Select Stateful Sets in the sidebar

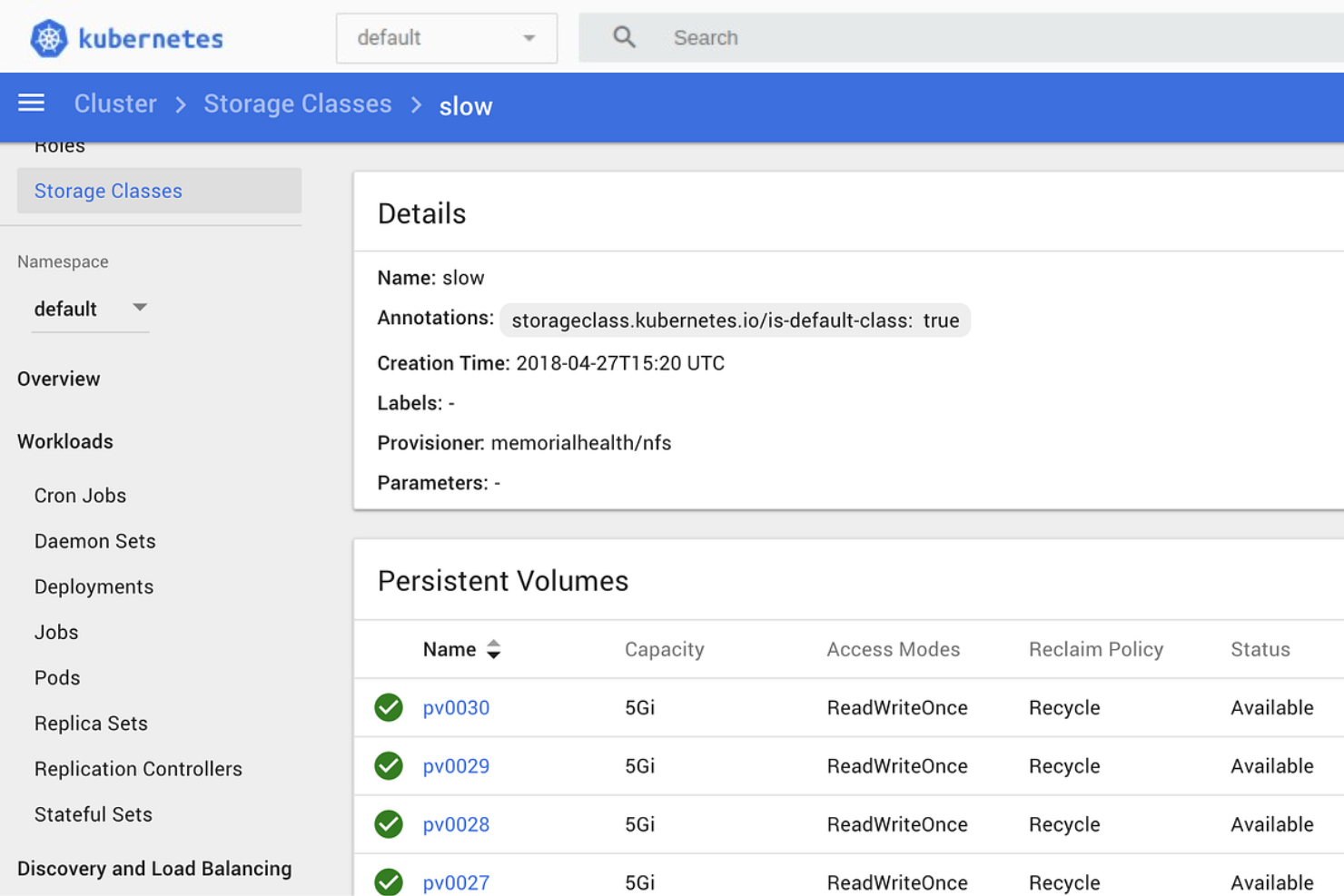(93, 814)
